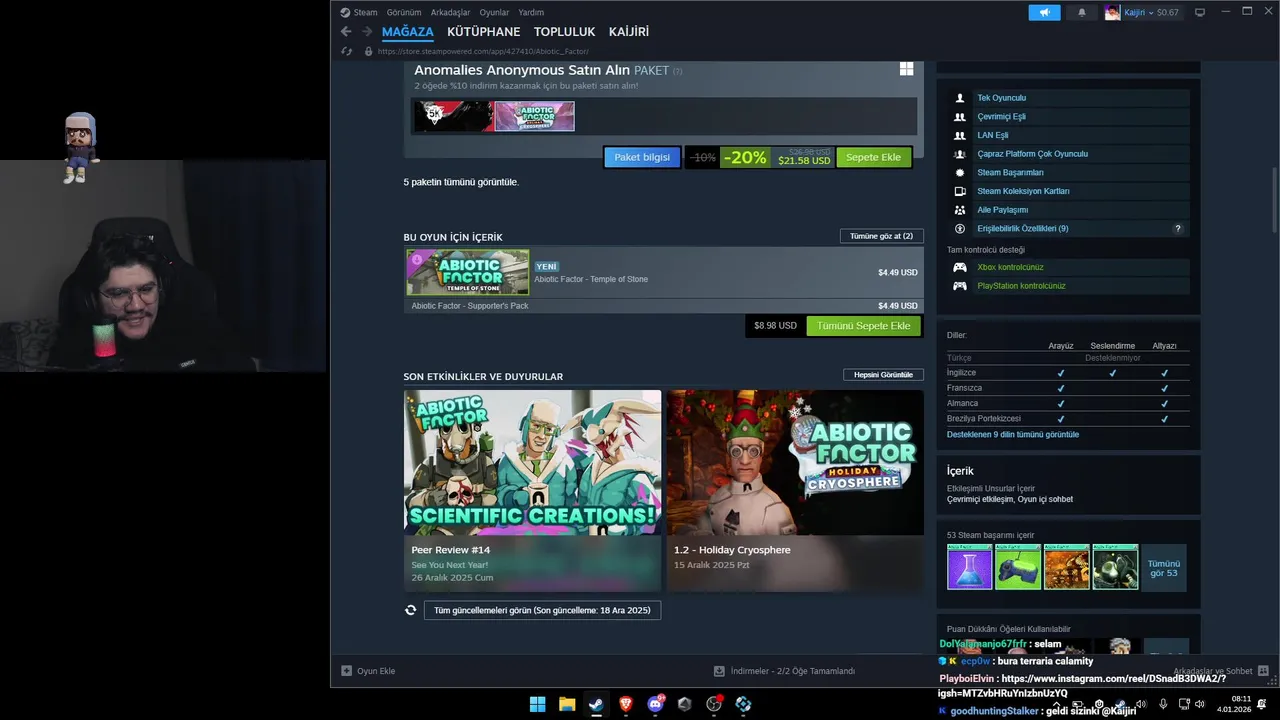
Task: Open the Oyunlar menu
Action: (x=494, y=13)
